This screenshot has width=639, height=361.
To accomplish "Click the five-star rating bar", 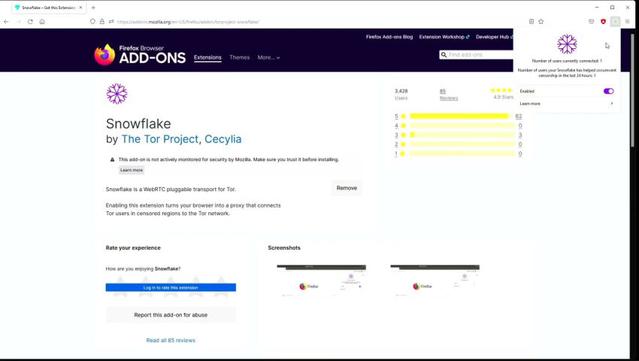I will coord(460,117).
